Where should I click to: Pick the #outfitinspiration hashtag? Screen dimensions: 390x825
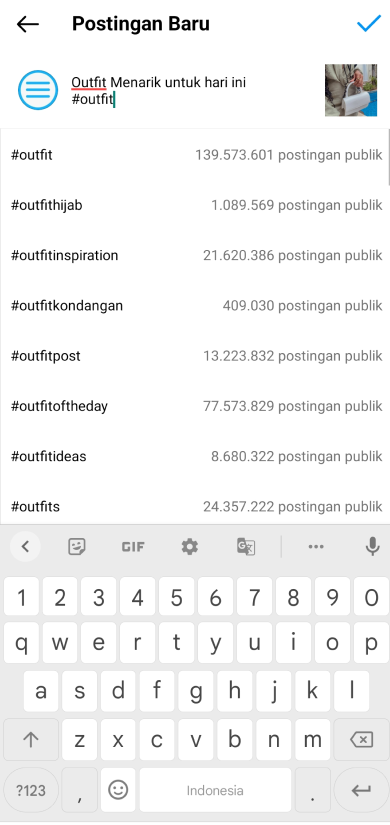[195, 256]
